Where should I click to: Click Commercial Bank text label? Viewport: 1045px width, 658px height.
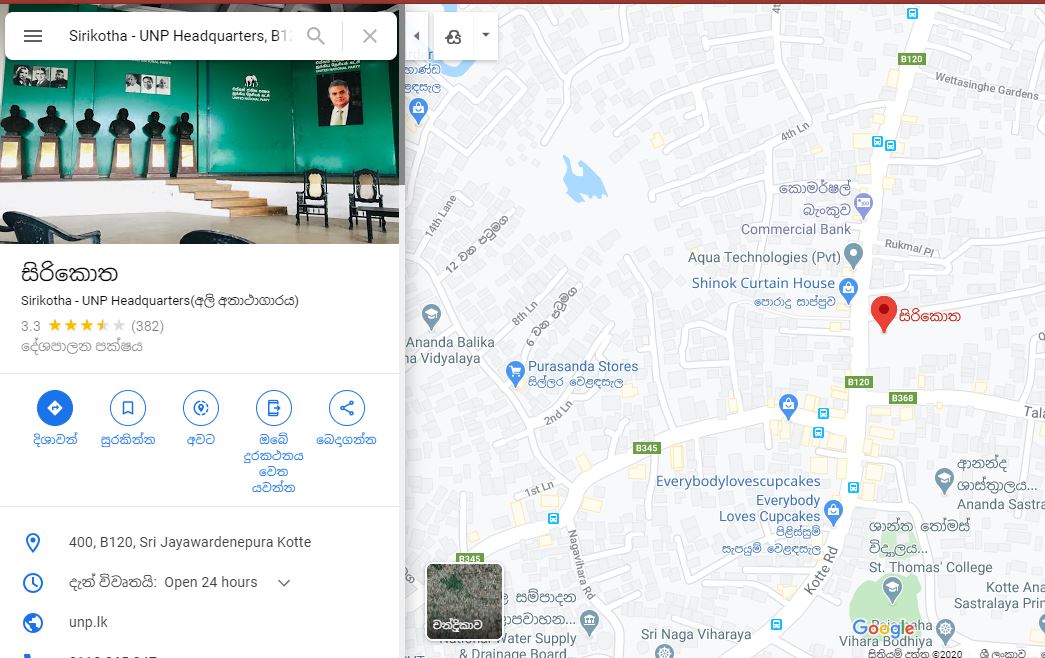(x=796, y=229)
